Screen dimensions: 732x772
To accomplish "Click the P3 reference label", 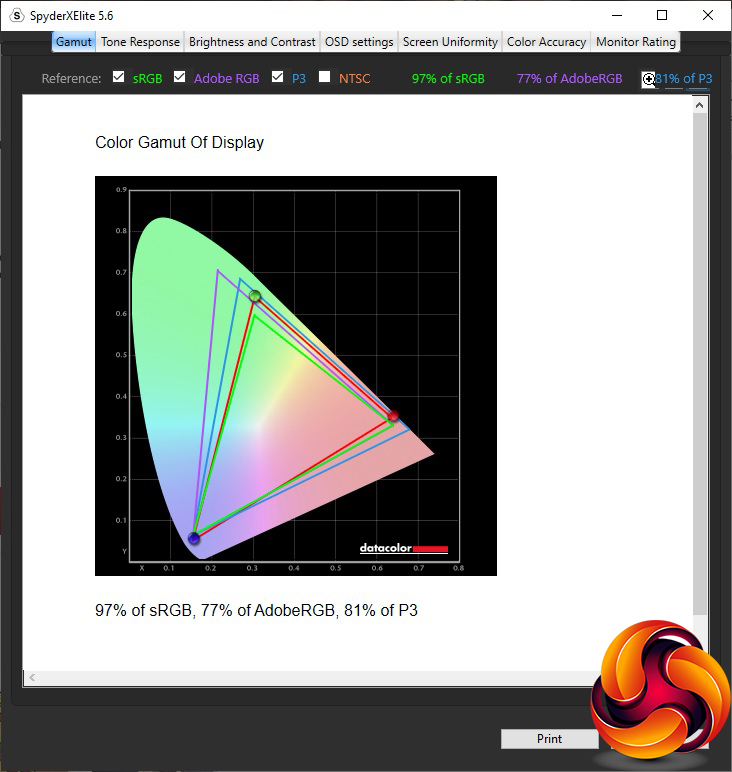I will [x=299, y=79].
